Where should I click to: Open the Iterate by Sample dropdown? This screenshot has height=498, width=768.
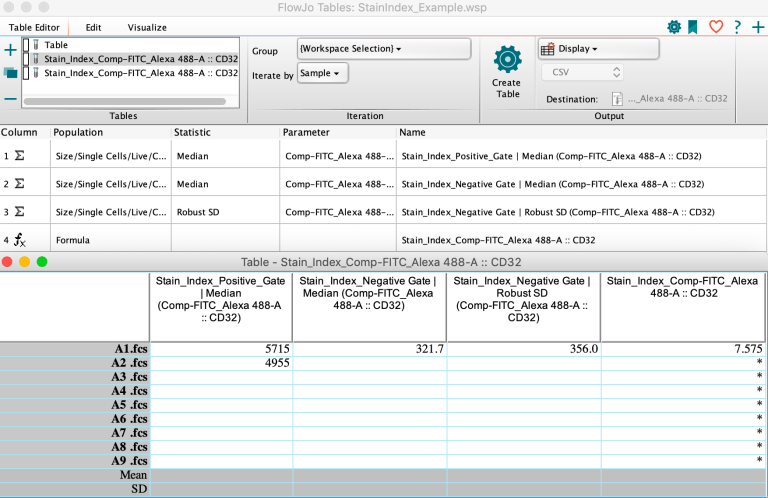point(322,73)
